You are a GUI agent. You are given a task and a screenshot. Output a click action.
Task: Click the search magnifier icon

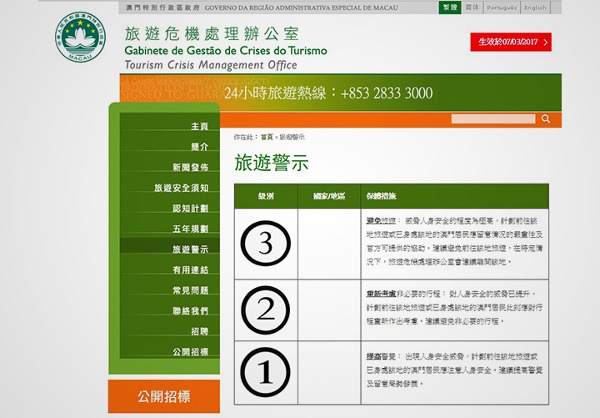pyautogui.click(x=546, y=119)
